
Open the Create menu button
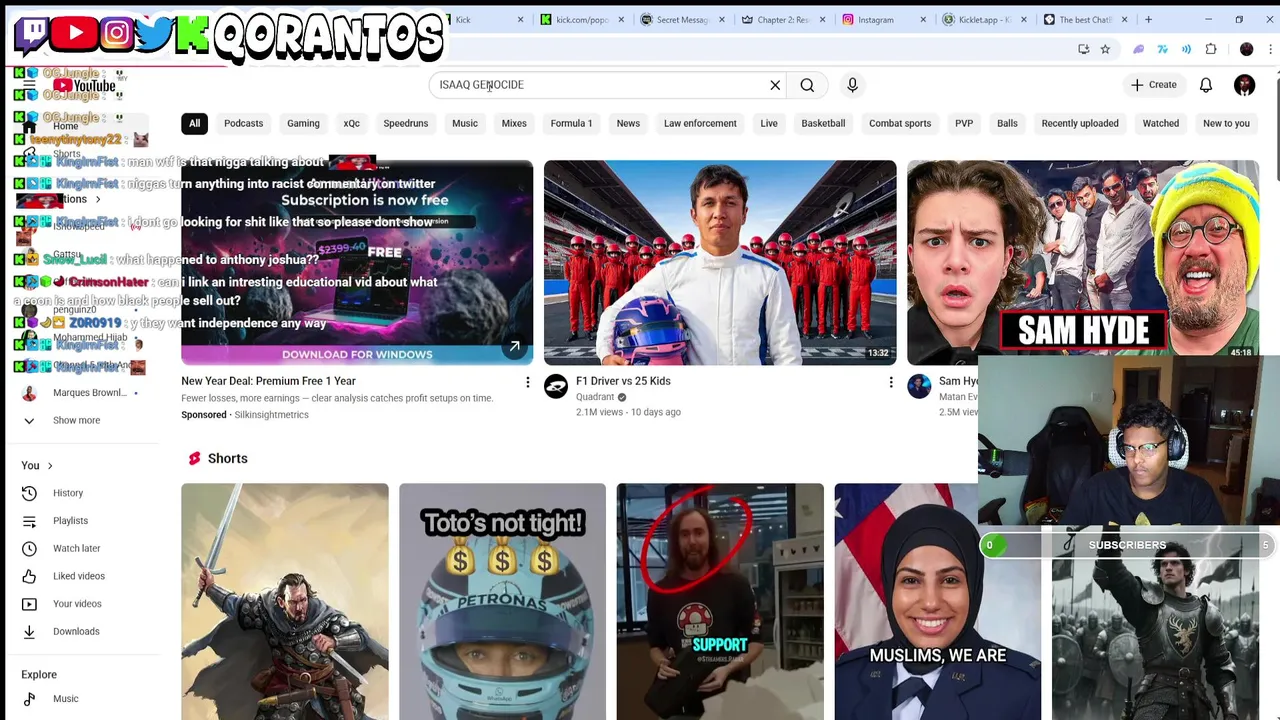[x=1154, y=85]
